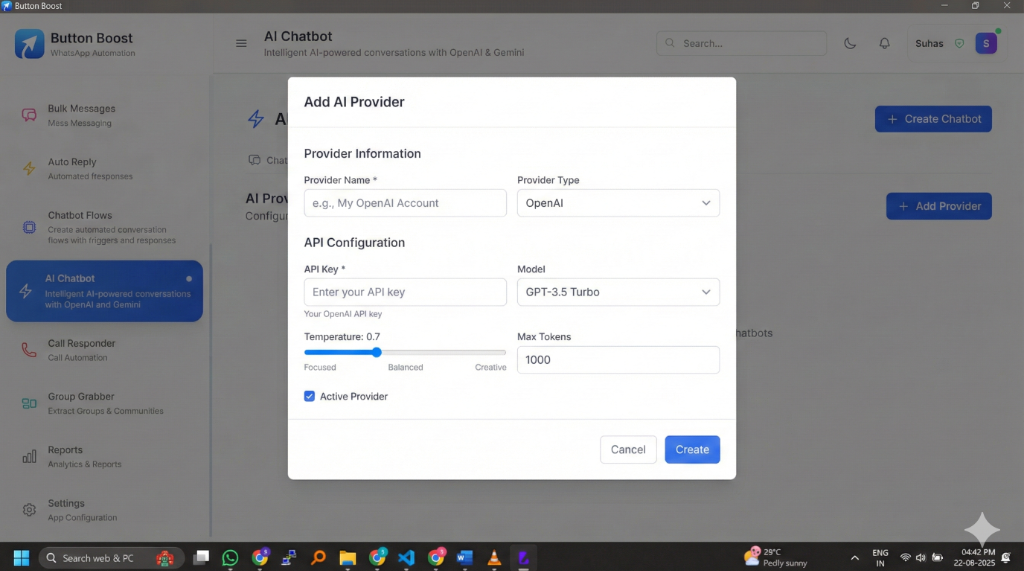1024x571 pixels.
Task: Click the Create Chatbot button
Action: (x=933, y=119)
